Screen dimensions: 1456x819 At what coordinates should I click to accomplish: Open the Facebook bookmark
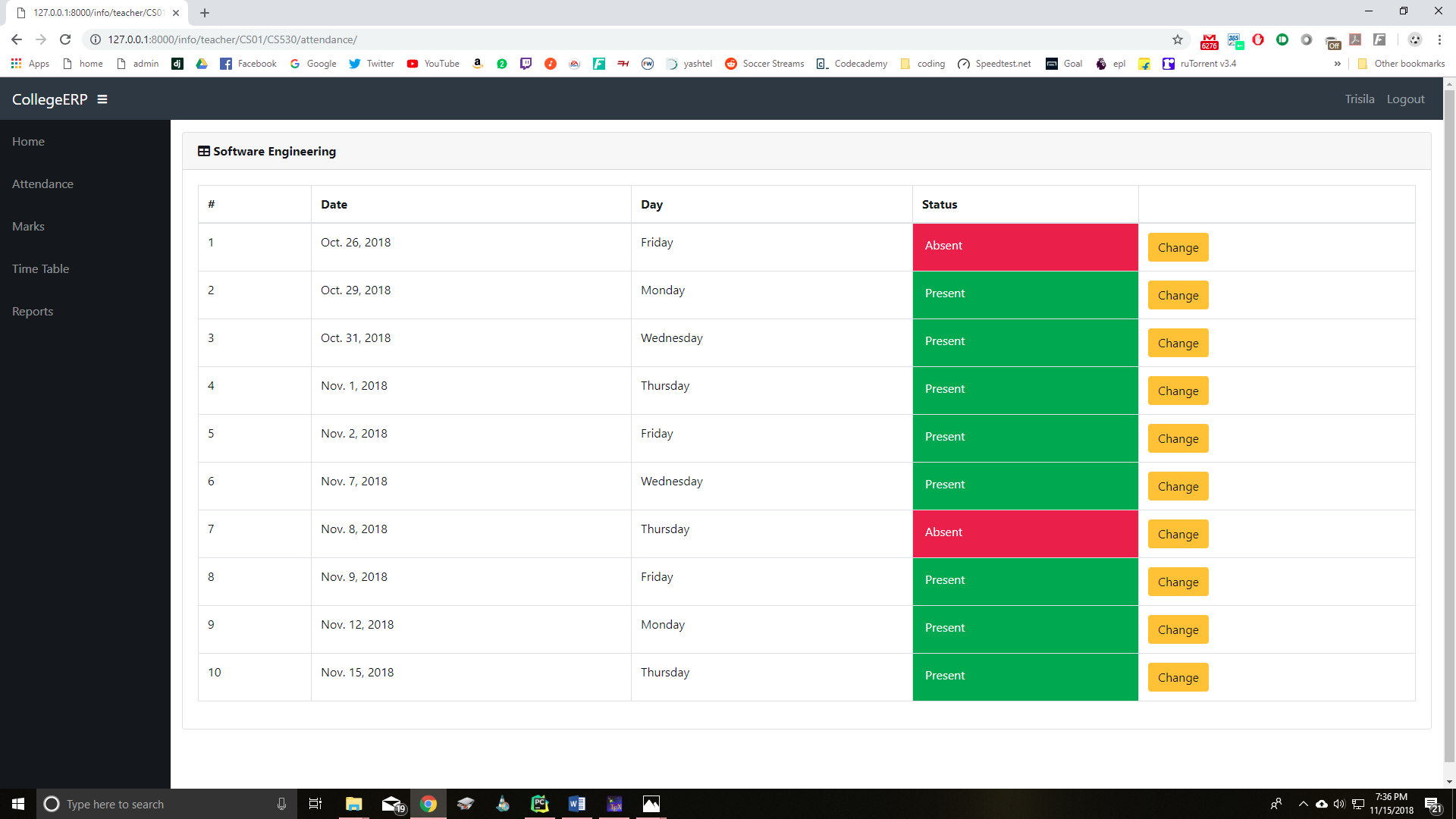(x=248, y=64)
